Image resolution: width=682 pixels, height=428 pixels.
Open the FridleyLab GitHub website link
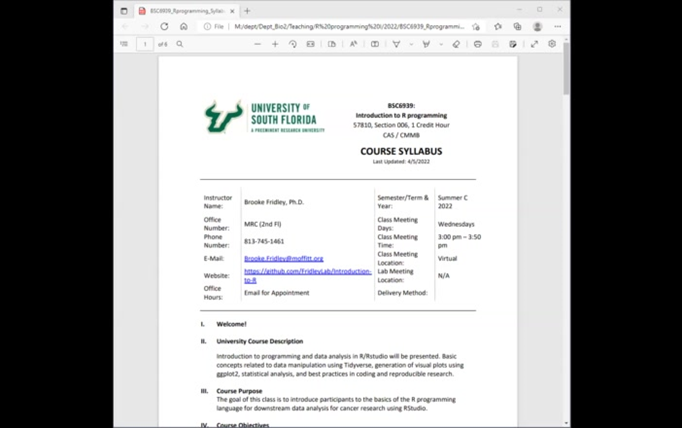(307, 271)
